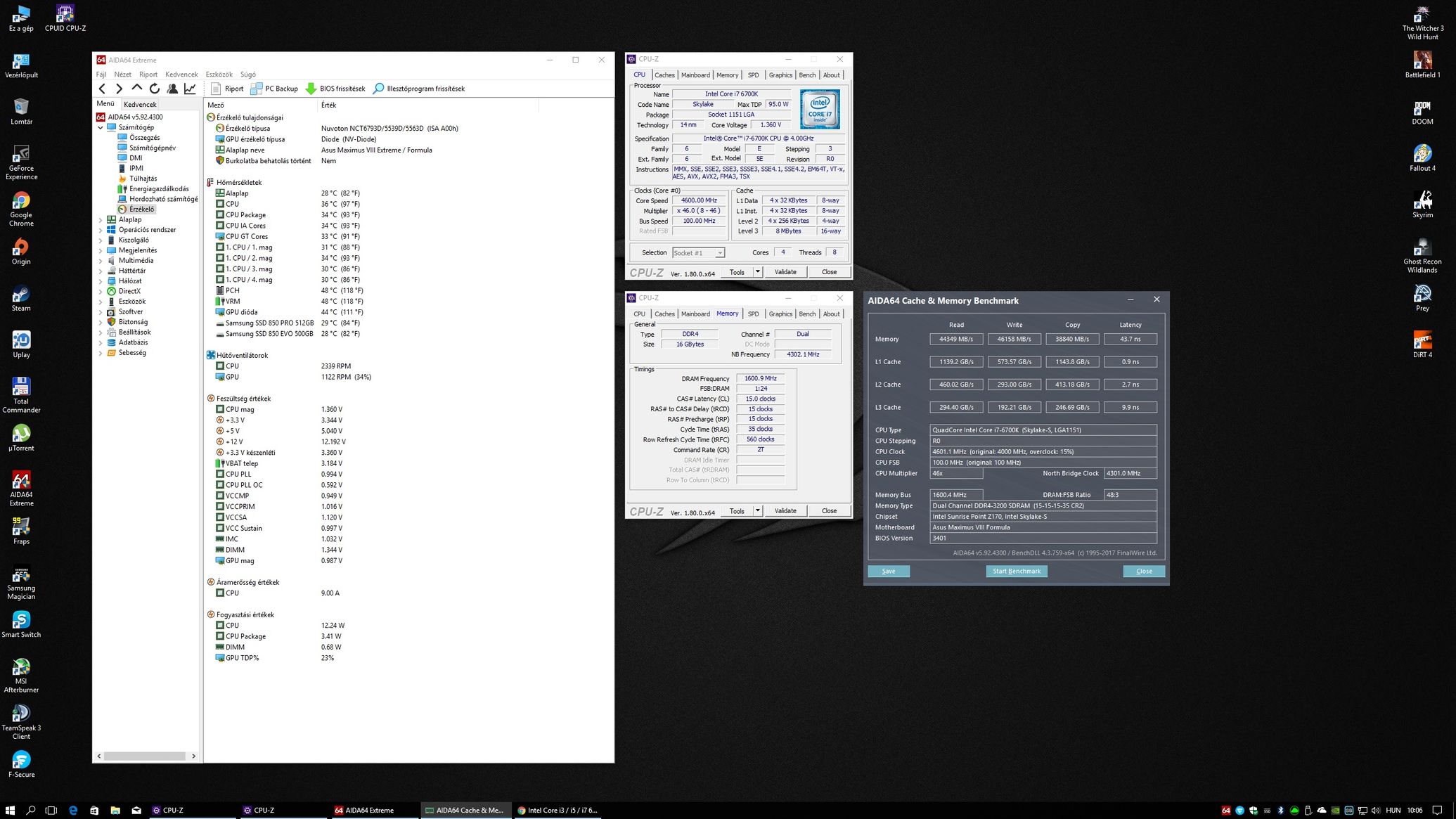This screenshot has width=1456, height=819.
Task: Collapse the Számítógép tree node
Action: (x=100, y=128)
